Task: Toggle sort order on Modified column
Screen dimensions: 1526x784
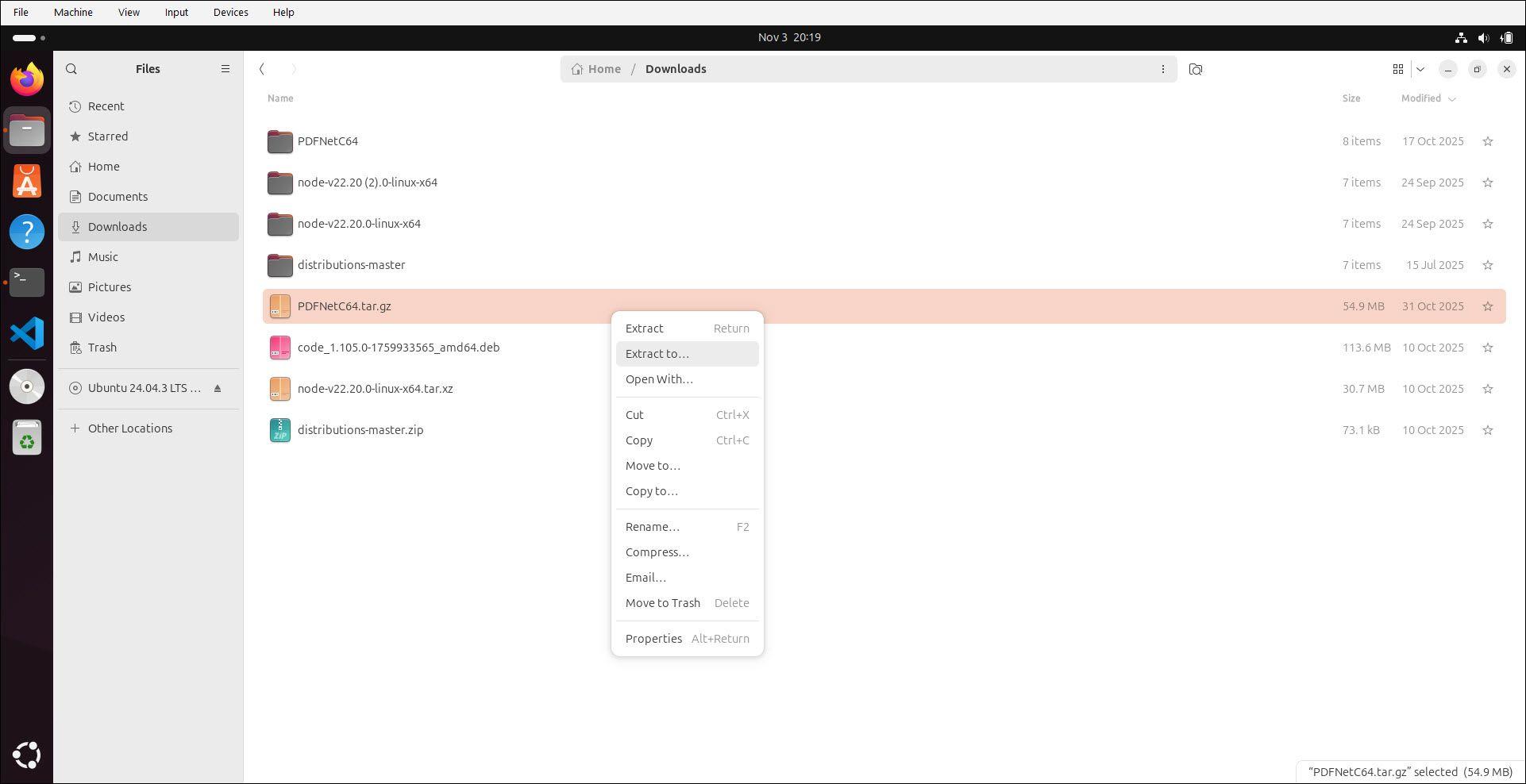Action: click(1428, 98)
